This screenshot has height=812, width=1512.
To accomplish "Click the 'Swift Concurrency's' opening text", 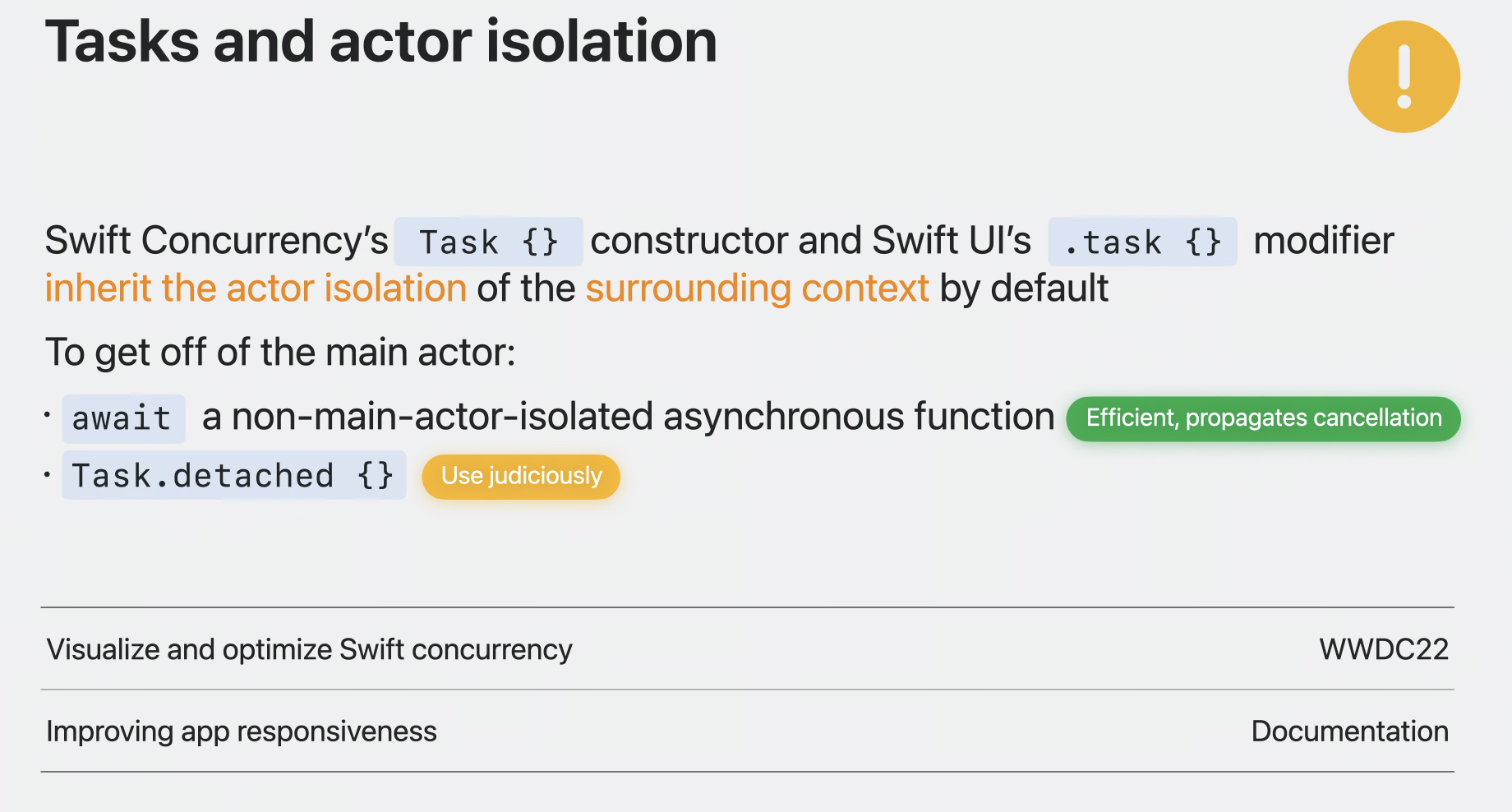I will coord(217,241).
